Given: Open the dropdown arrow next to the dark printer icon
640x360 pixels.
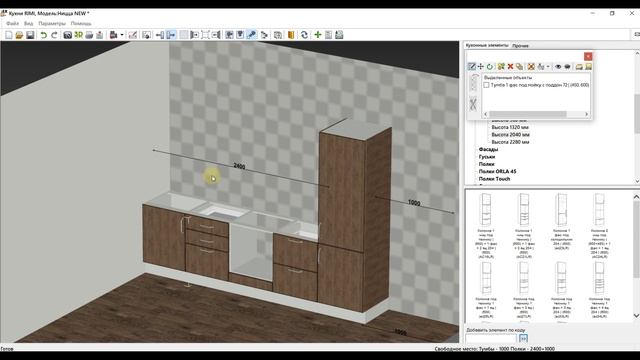Looking at the screenshot, I should 122,35.
